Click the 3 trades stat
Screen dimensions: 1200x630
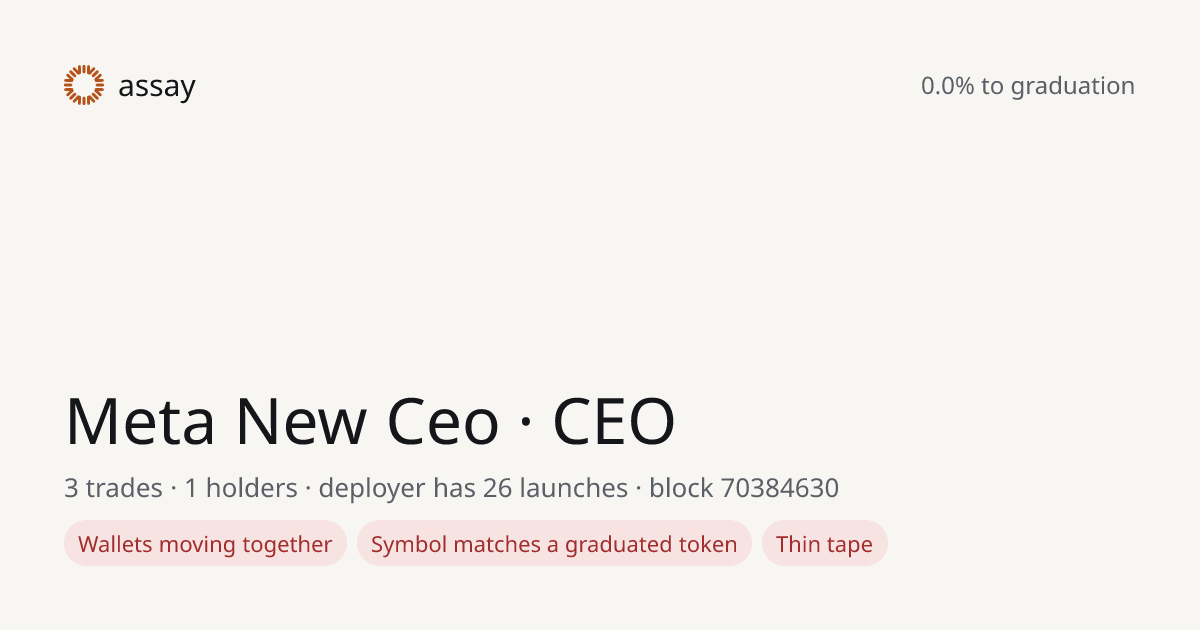[113, 488]
